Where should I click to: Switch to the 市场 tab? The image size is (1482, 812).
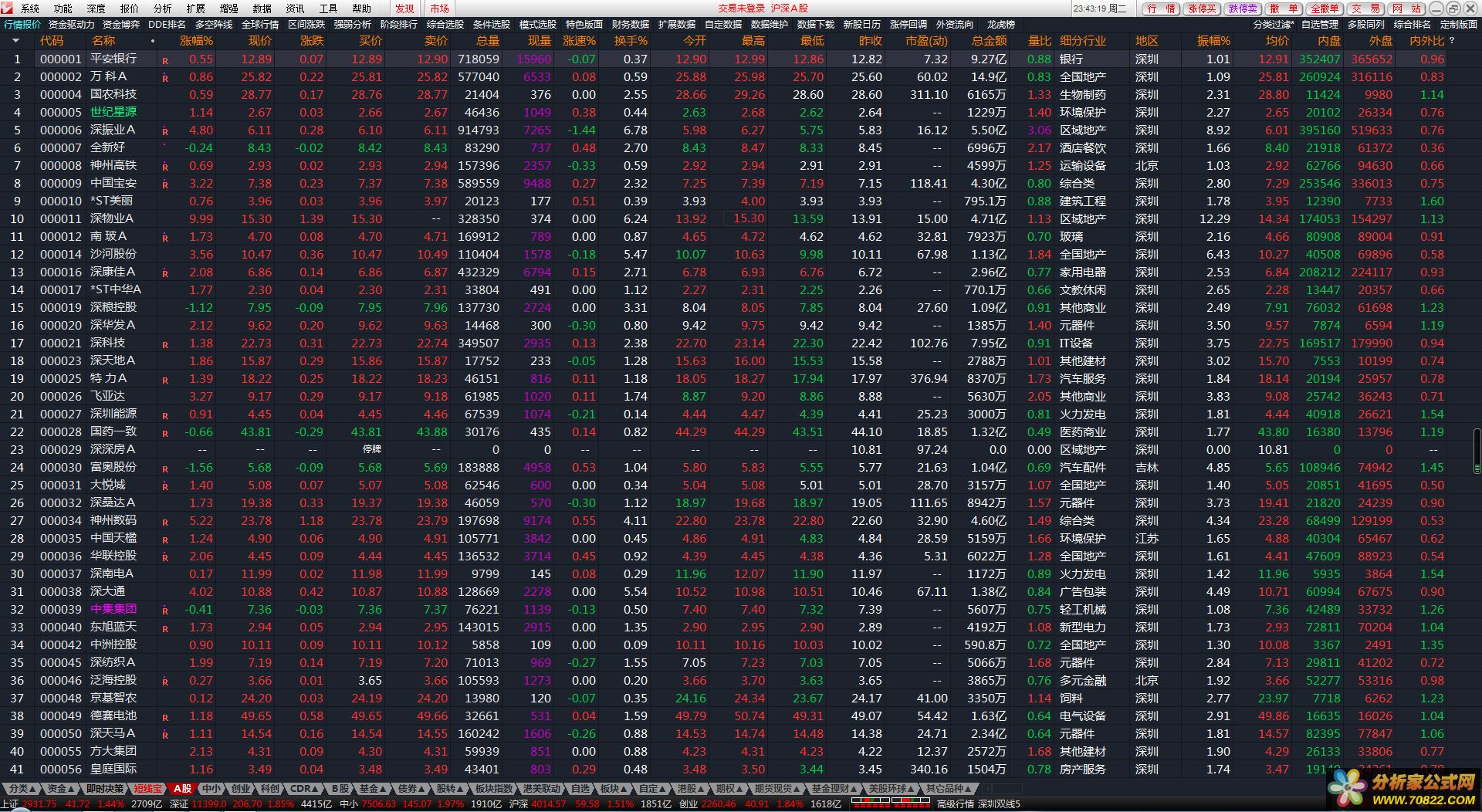(439, 8)
